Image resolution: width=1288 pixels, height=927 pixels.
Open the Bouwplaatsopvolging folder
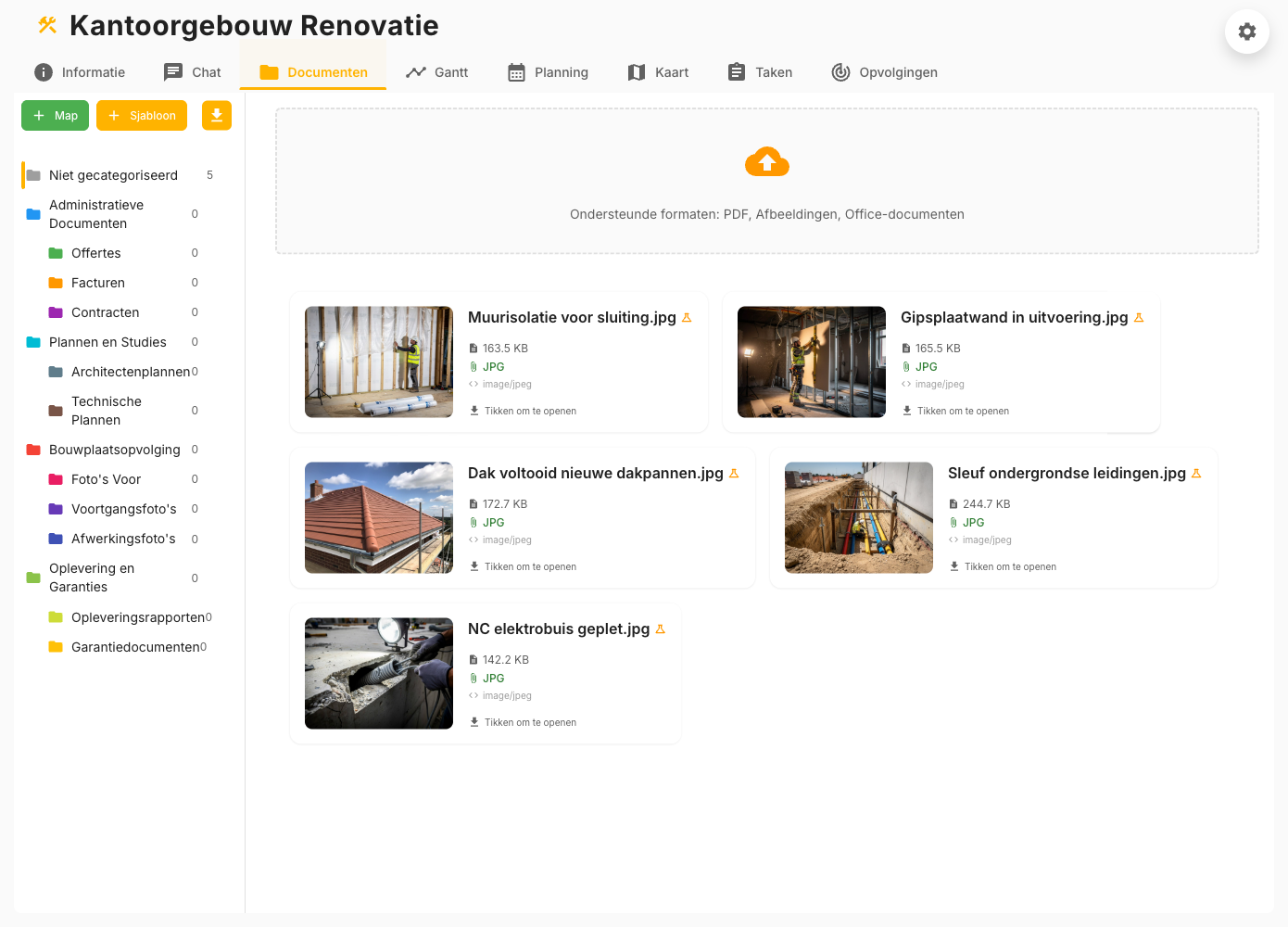point(113,450)
